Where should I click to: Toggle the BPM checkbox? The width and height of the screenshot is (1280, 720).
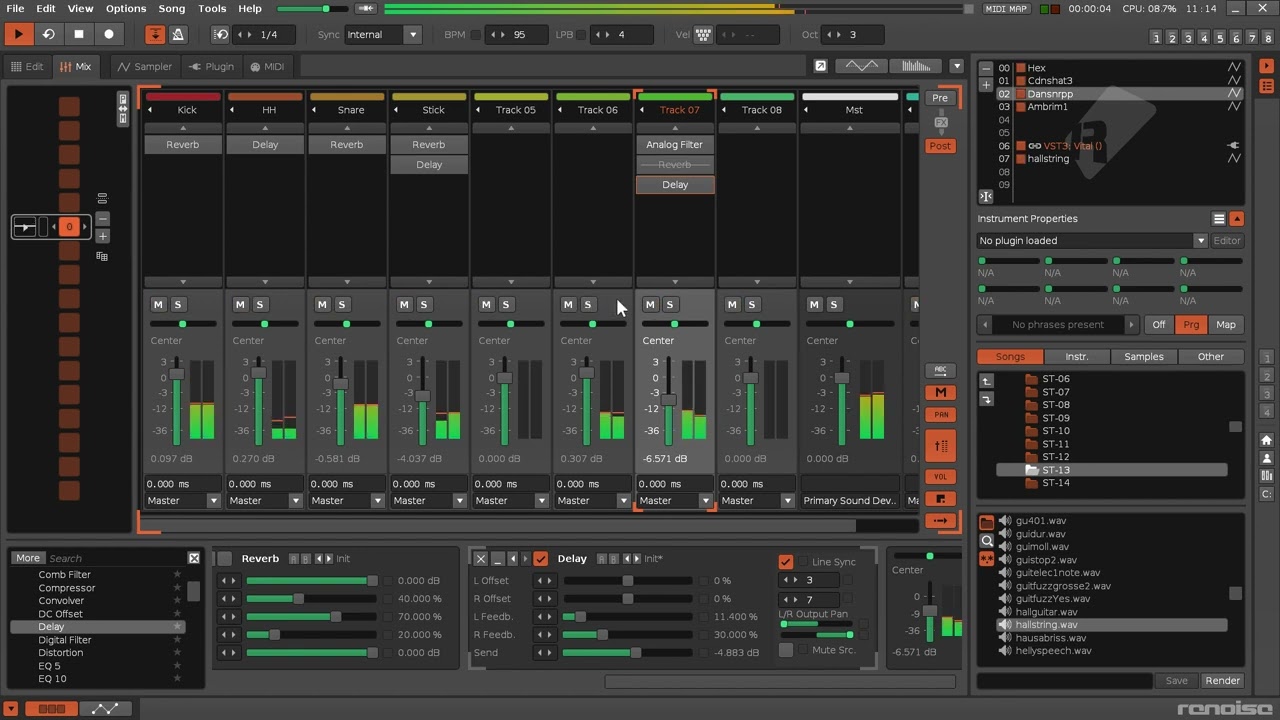[x=475, y=35]
